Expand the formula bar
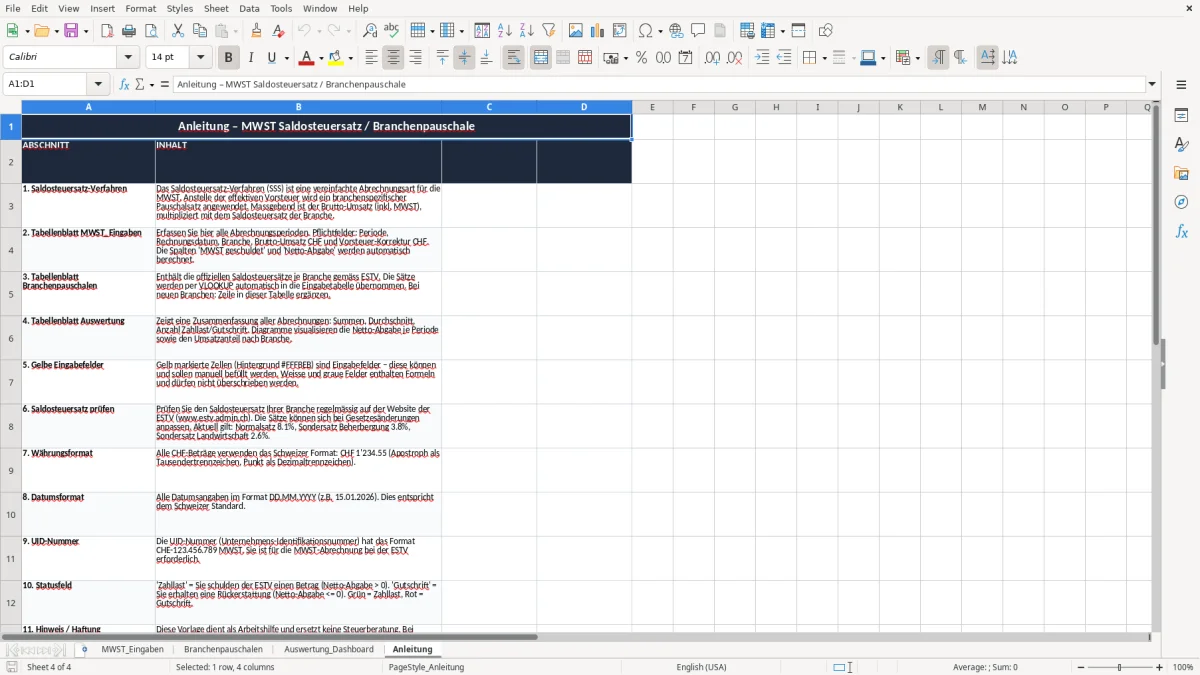 pos(1152,84)
